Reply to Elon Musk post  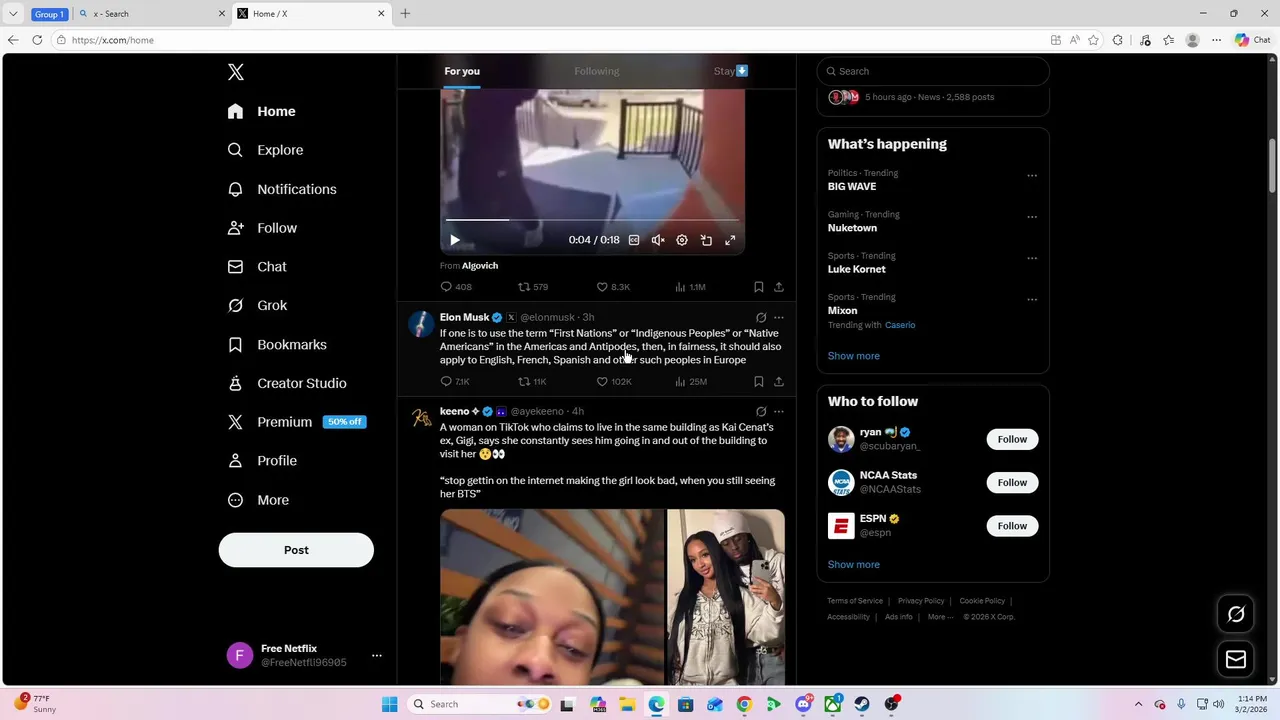pos(455,382)
